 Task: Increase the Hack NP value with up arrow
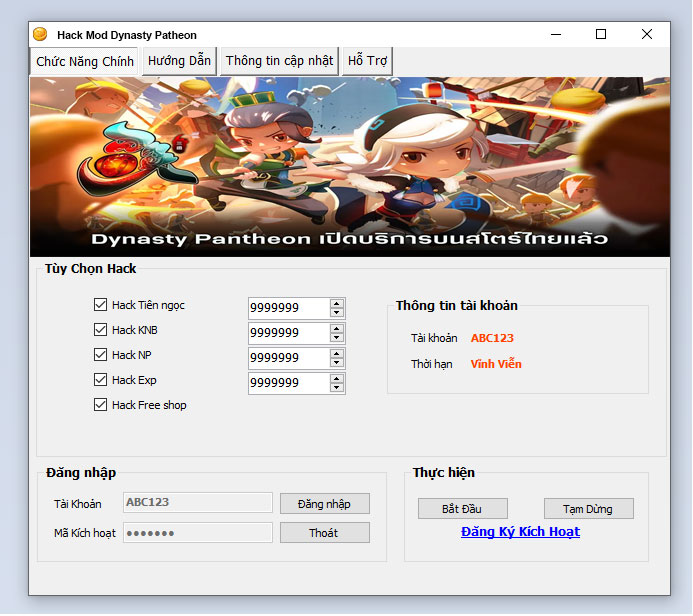coord(337,354)
